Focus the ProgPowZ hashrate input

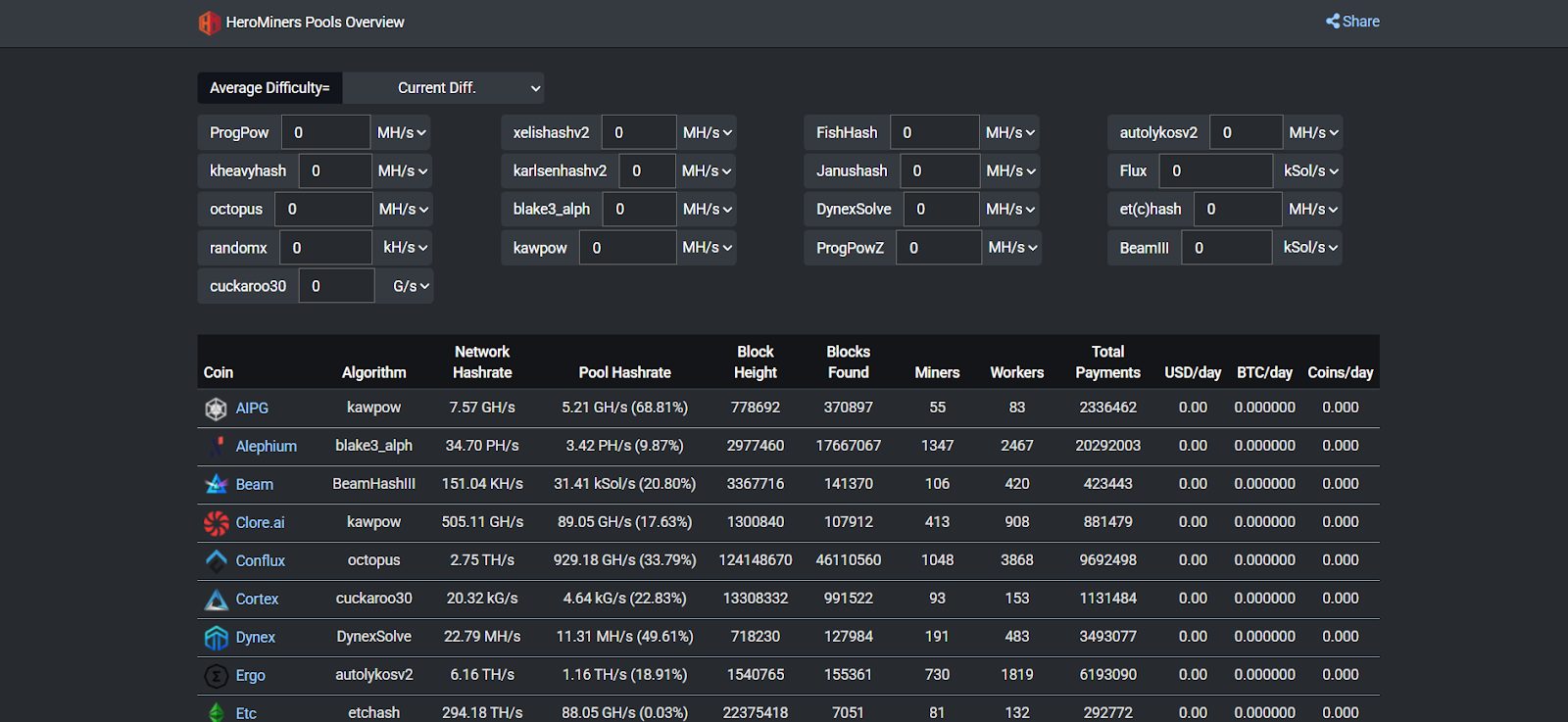tap(939, 248)
